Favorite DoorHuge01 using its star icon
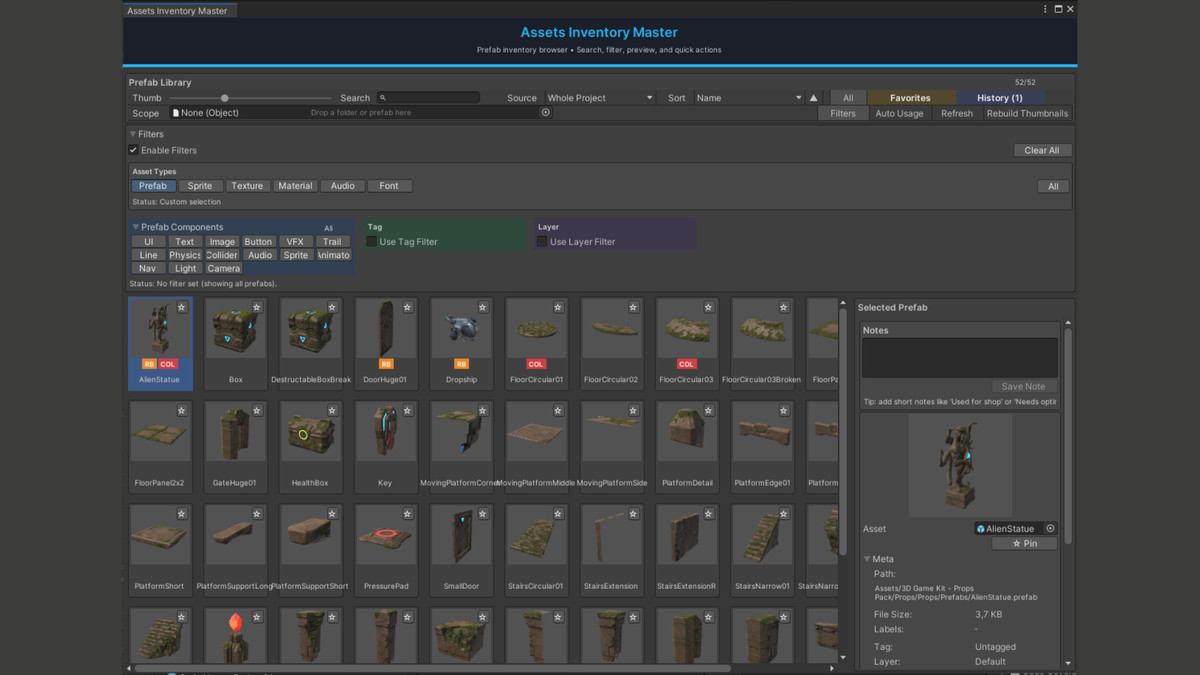This screenshot has width=1200, height=675. click(407, 308)
